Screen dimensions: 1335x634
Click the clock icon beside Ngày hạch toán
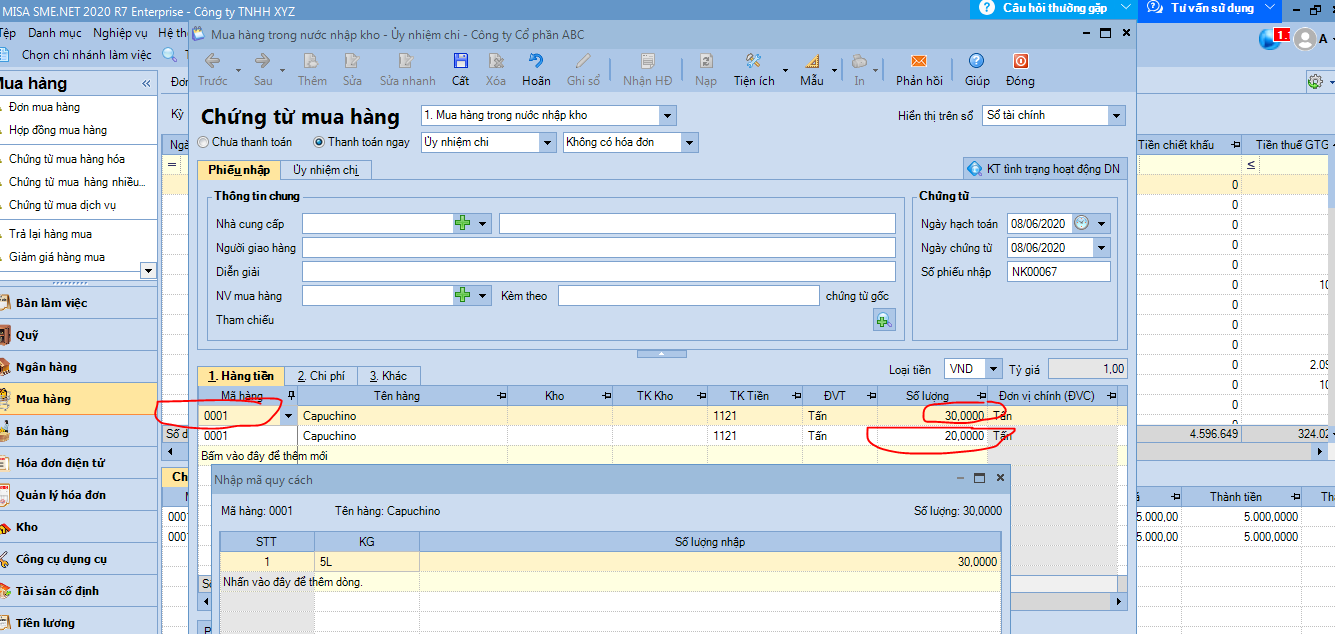click(1081, 223)
